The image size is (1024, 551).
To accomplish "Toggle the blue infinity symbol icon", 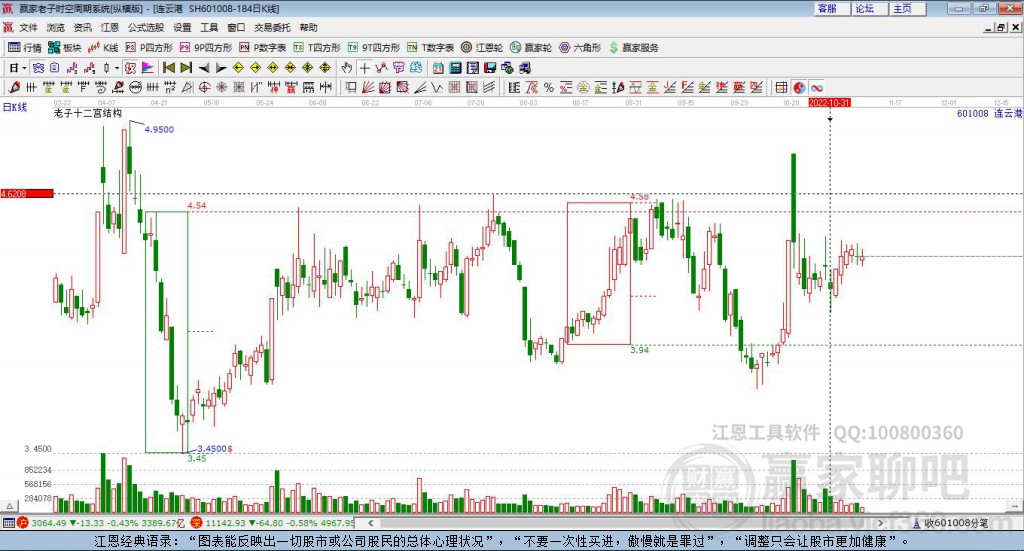I will point(816,87).
